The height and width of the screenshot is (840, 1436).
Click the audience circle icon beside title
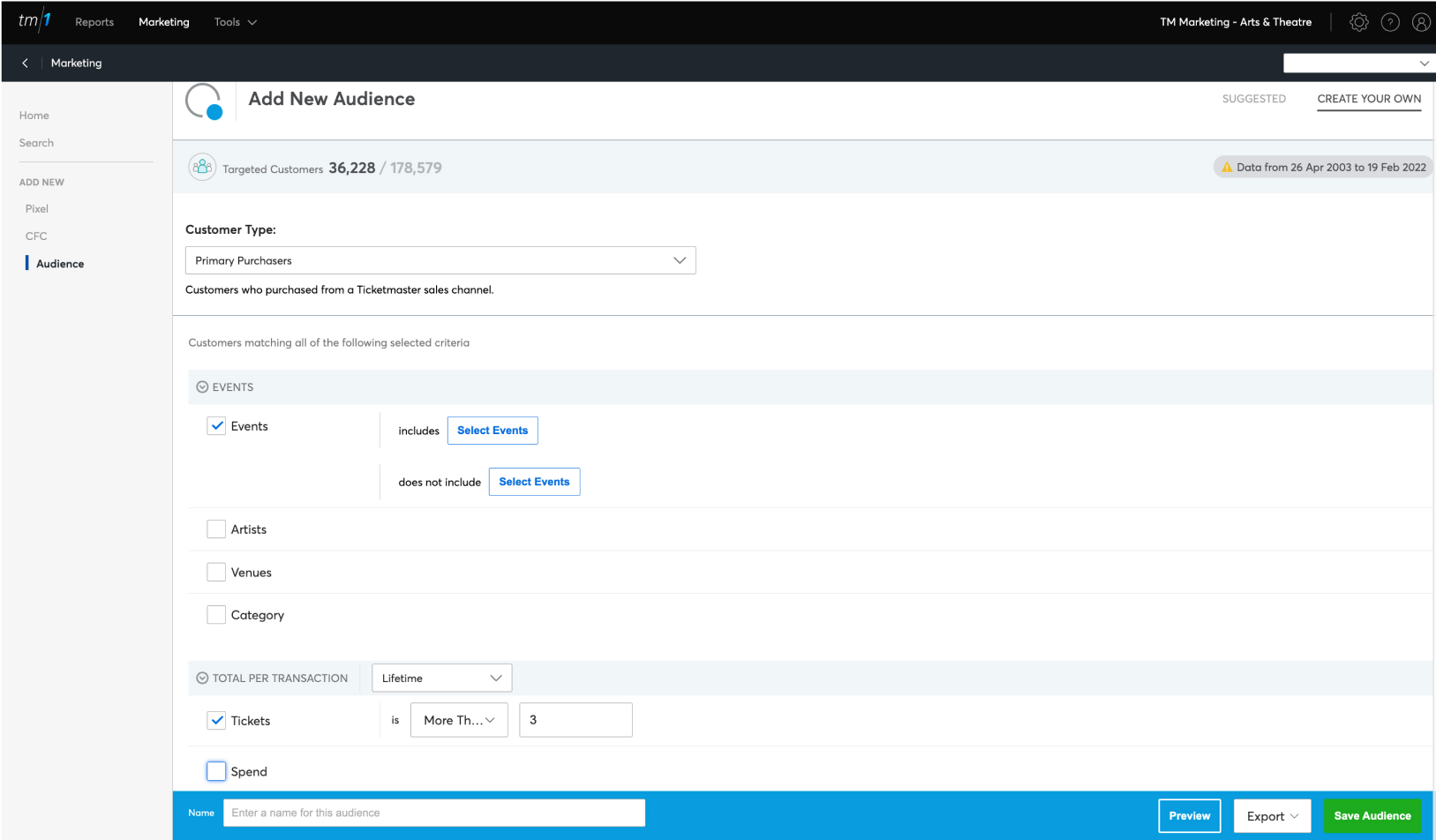204,101
